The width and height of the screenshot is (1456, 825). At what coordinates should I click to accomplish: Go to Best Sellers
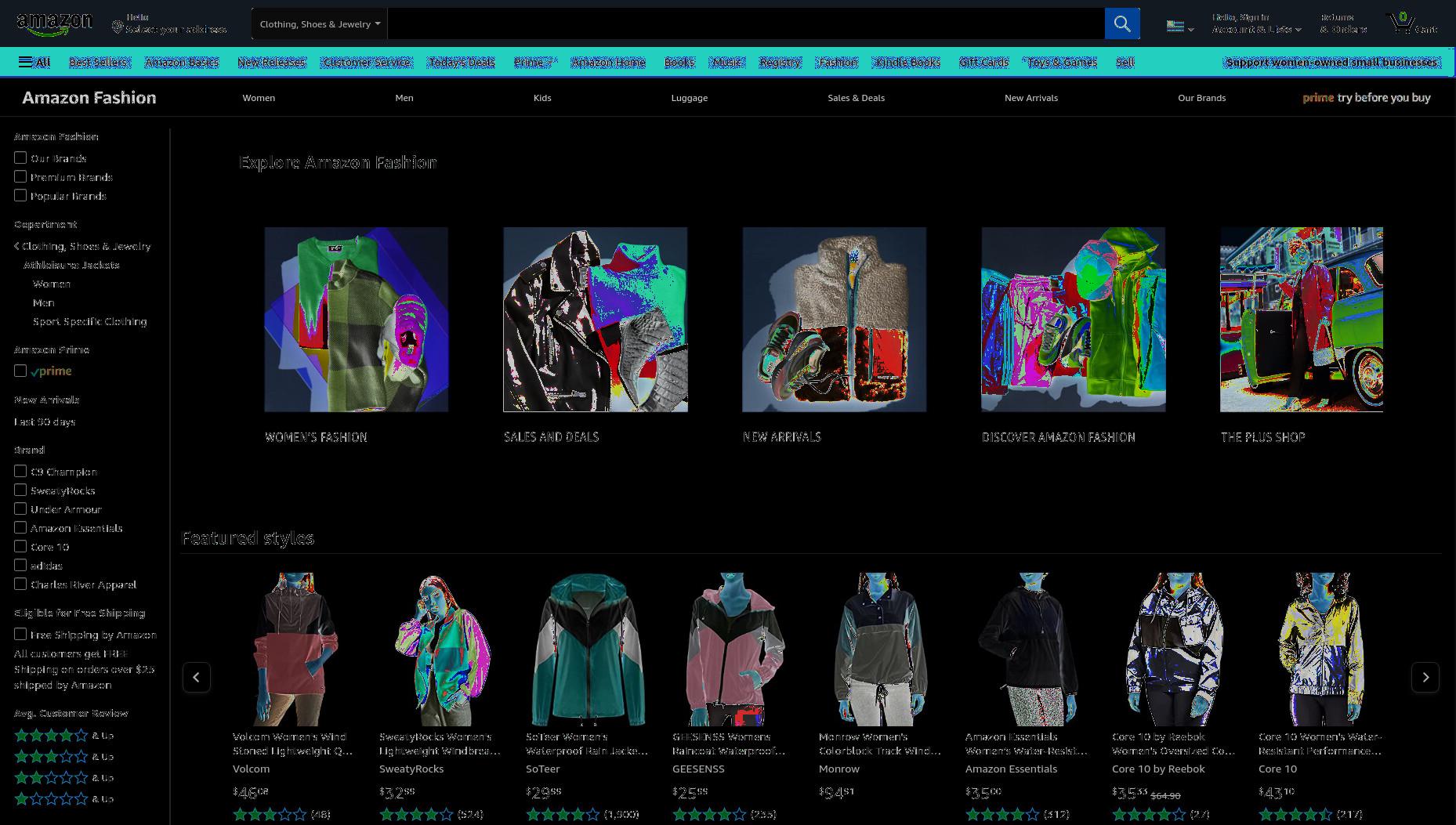tap(99, 62)
